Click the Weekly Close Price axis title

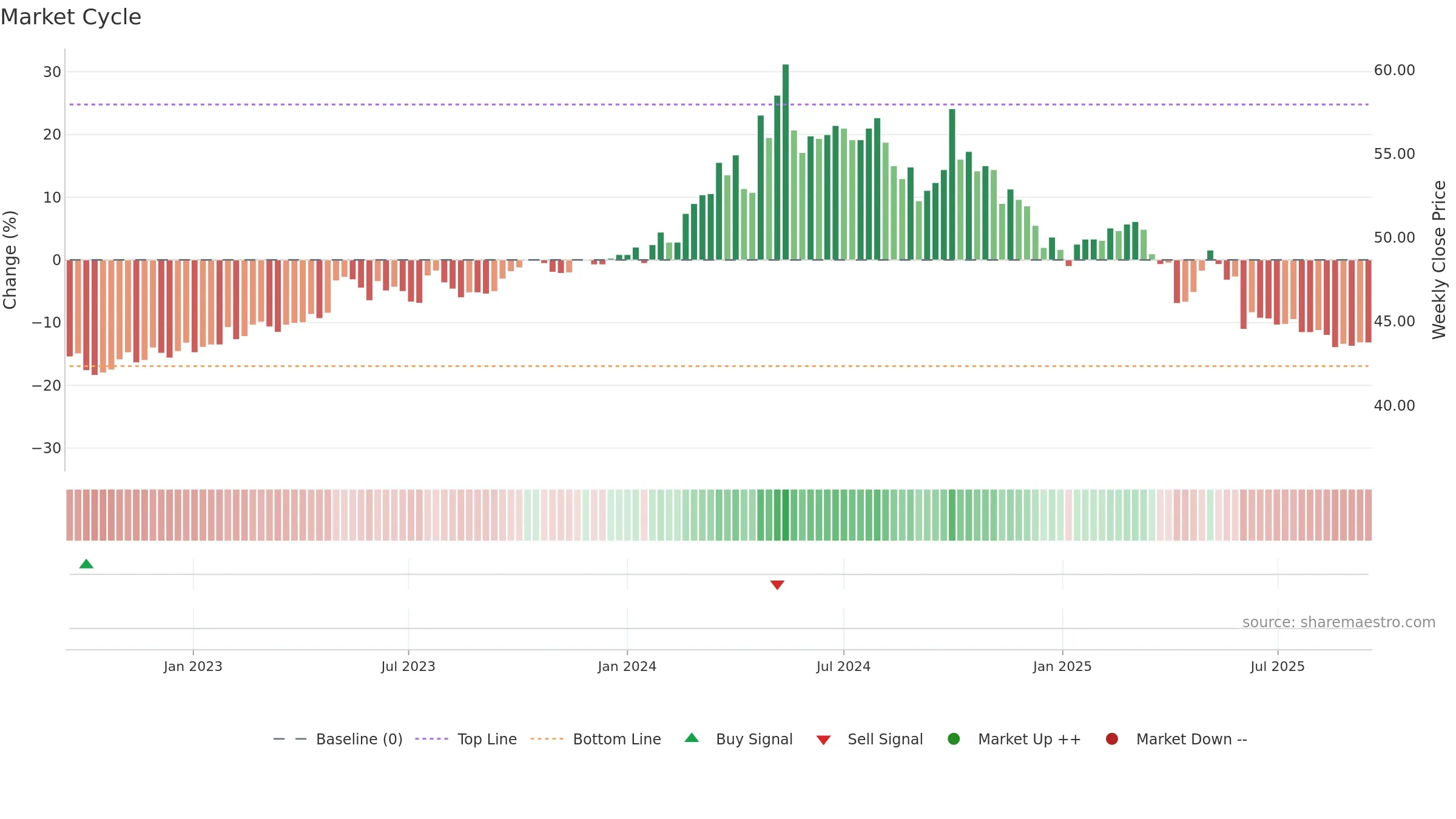[x=1439, y=260]
